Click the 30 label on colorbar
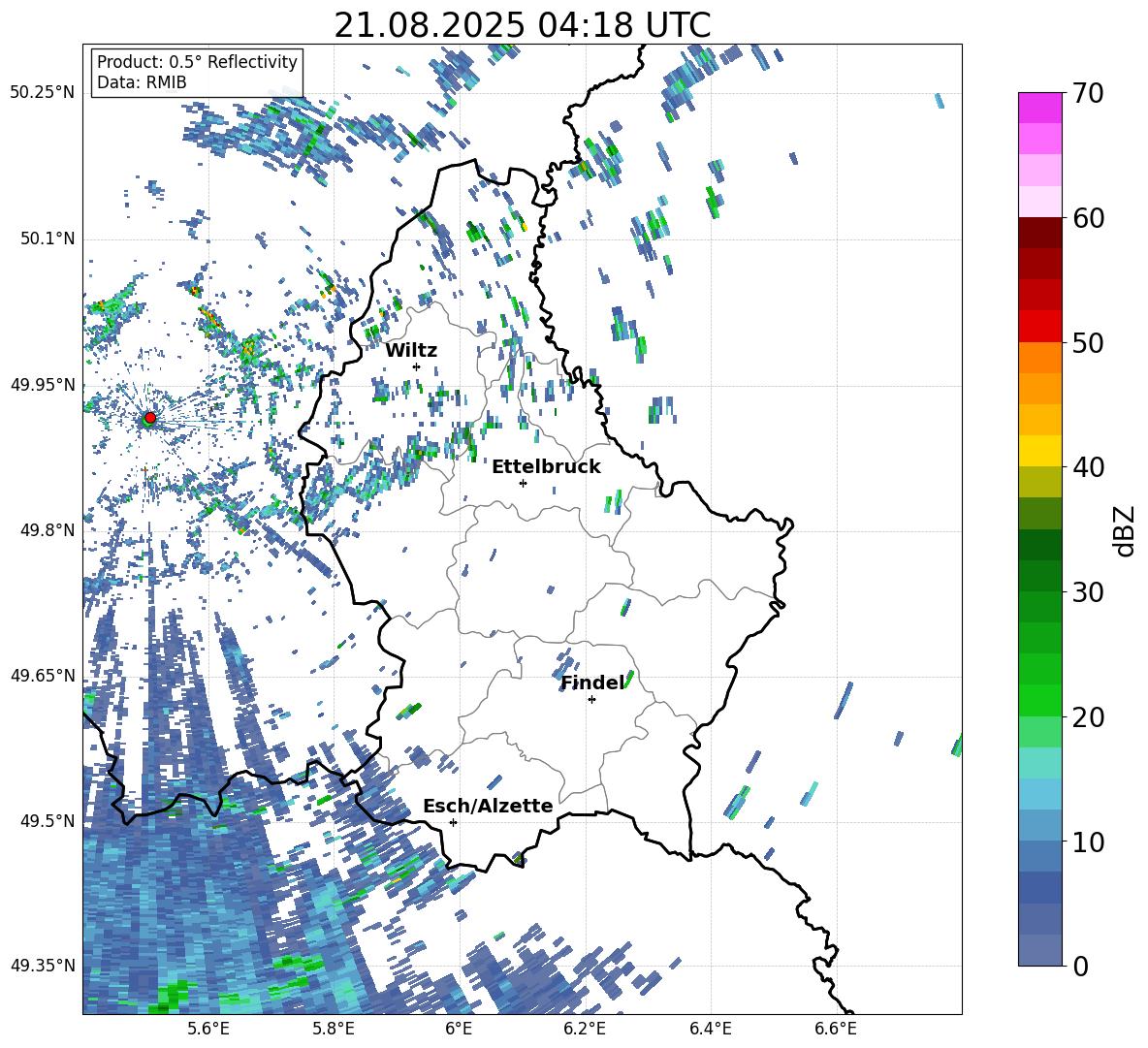1148x1048 pixels. 1089,592
